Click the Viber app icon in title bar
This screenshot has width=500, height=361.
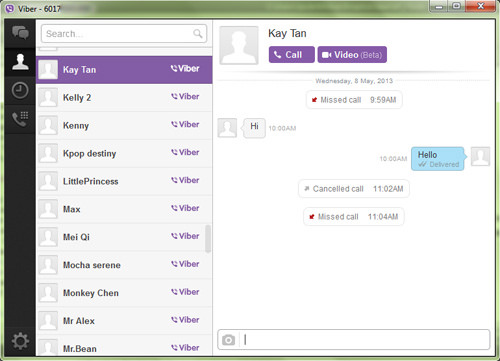coord(10,9)
